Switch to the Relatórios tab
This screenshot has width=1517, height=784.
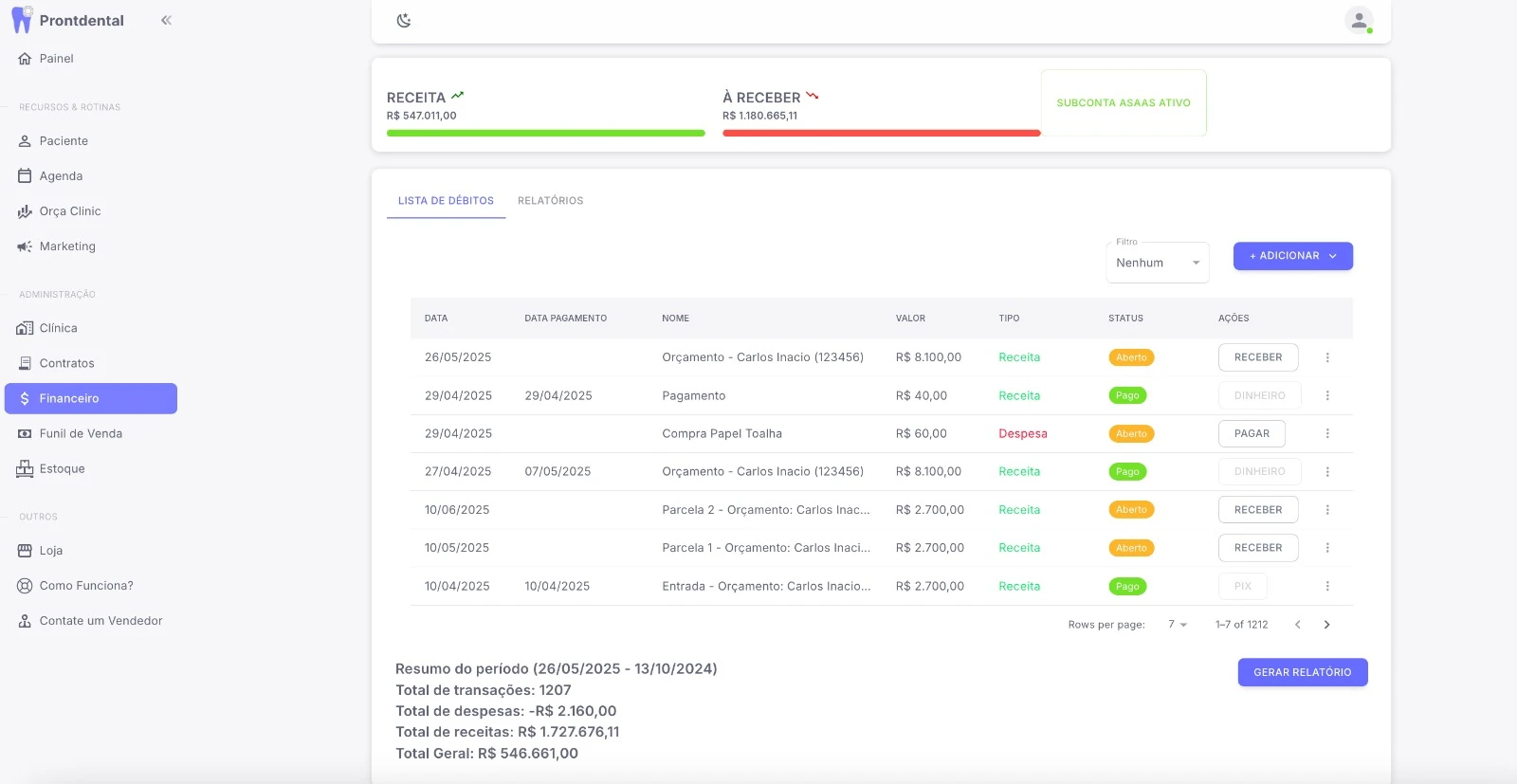click(x=550, y=201)
